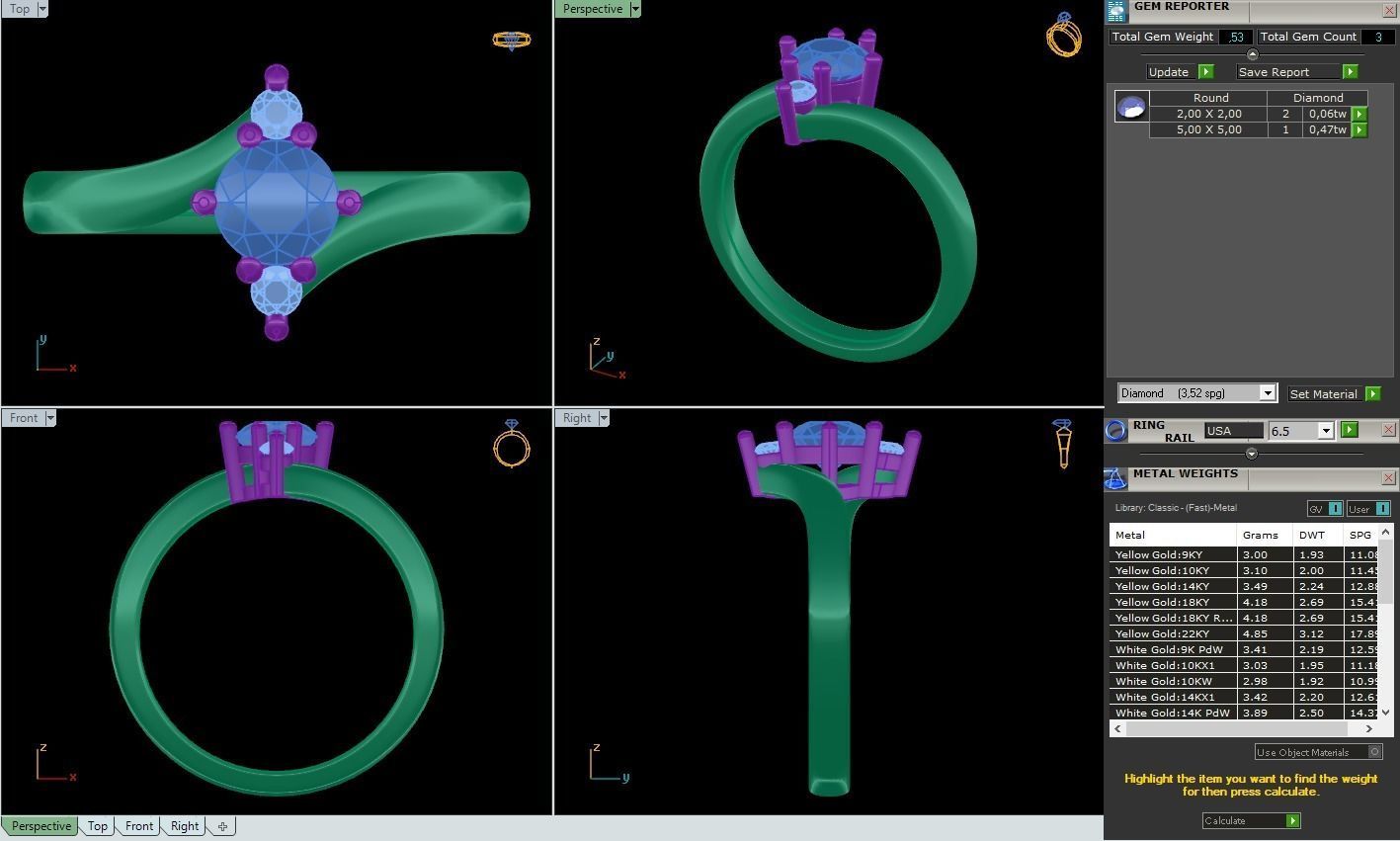
Task: Click the Total Gem Weight value field
Action: tap(1236, 37)
